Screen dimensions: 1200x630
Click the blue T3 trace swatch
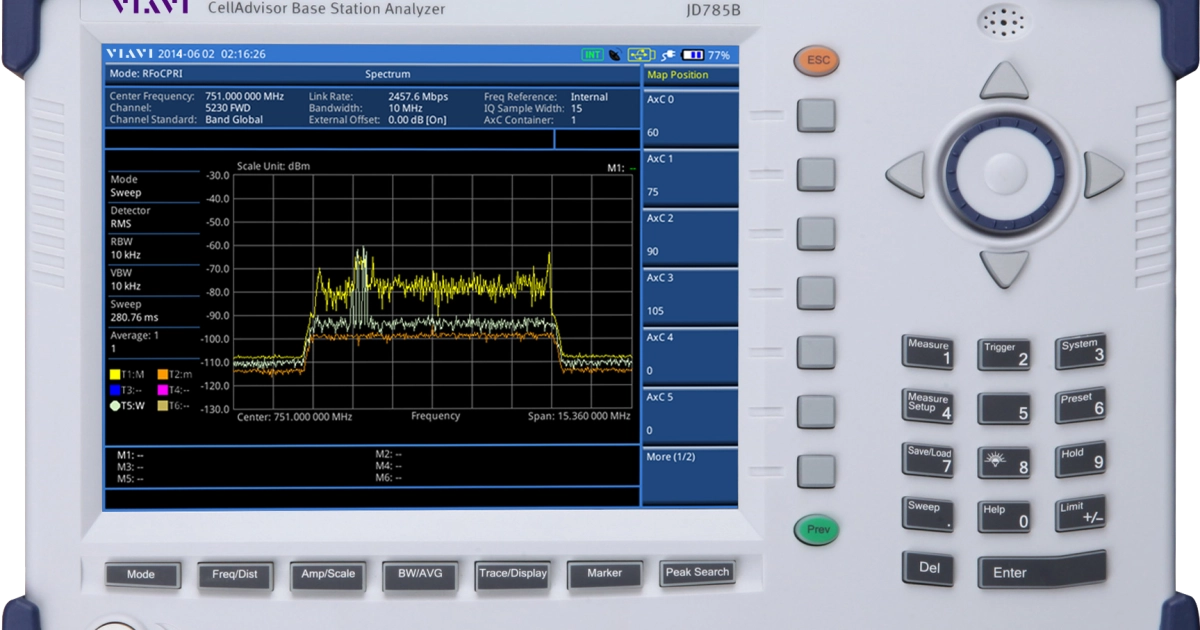pyautogui.click(x=116, y=390)
